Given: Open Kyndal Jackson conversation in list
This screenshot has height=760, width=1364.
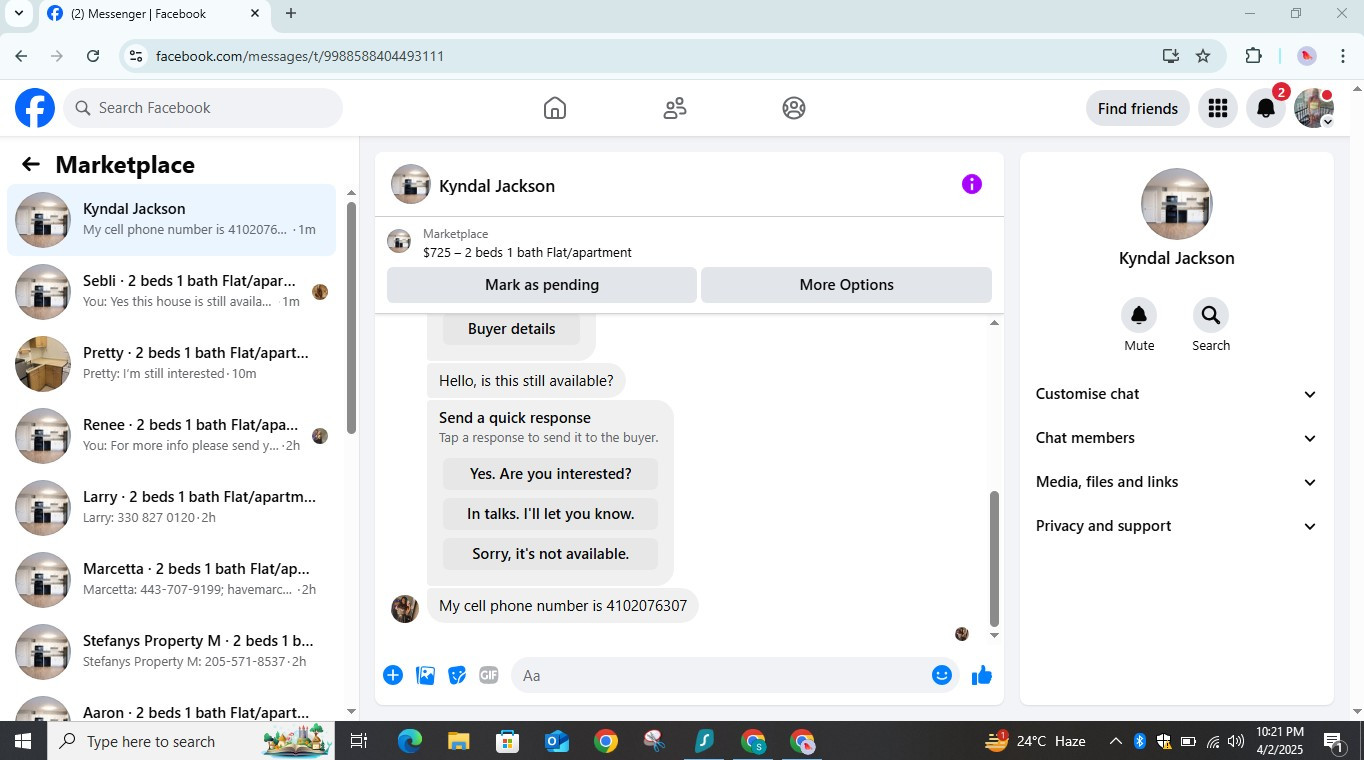Looking at the screenshot, I should coord(172,220).
